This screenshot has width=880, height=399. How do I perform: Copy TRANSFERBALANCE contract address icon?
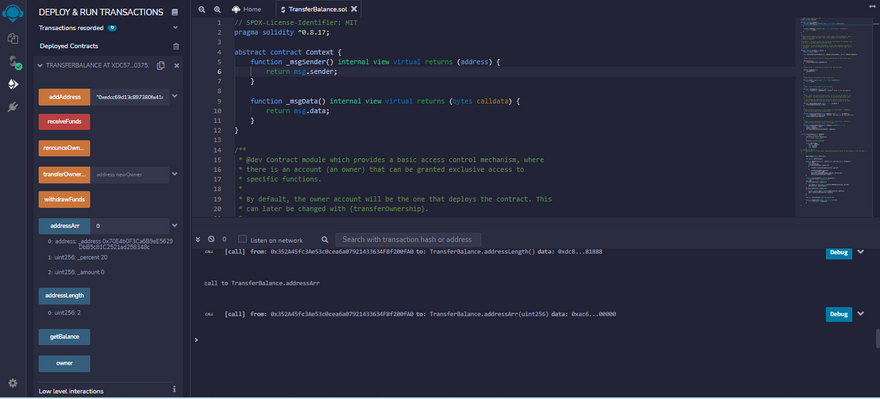[161, 66]
